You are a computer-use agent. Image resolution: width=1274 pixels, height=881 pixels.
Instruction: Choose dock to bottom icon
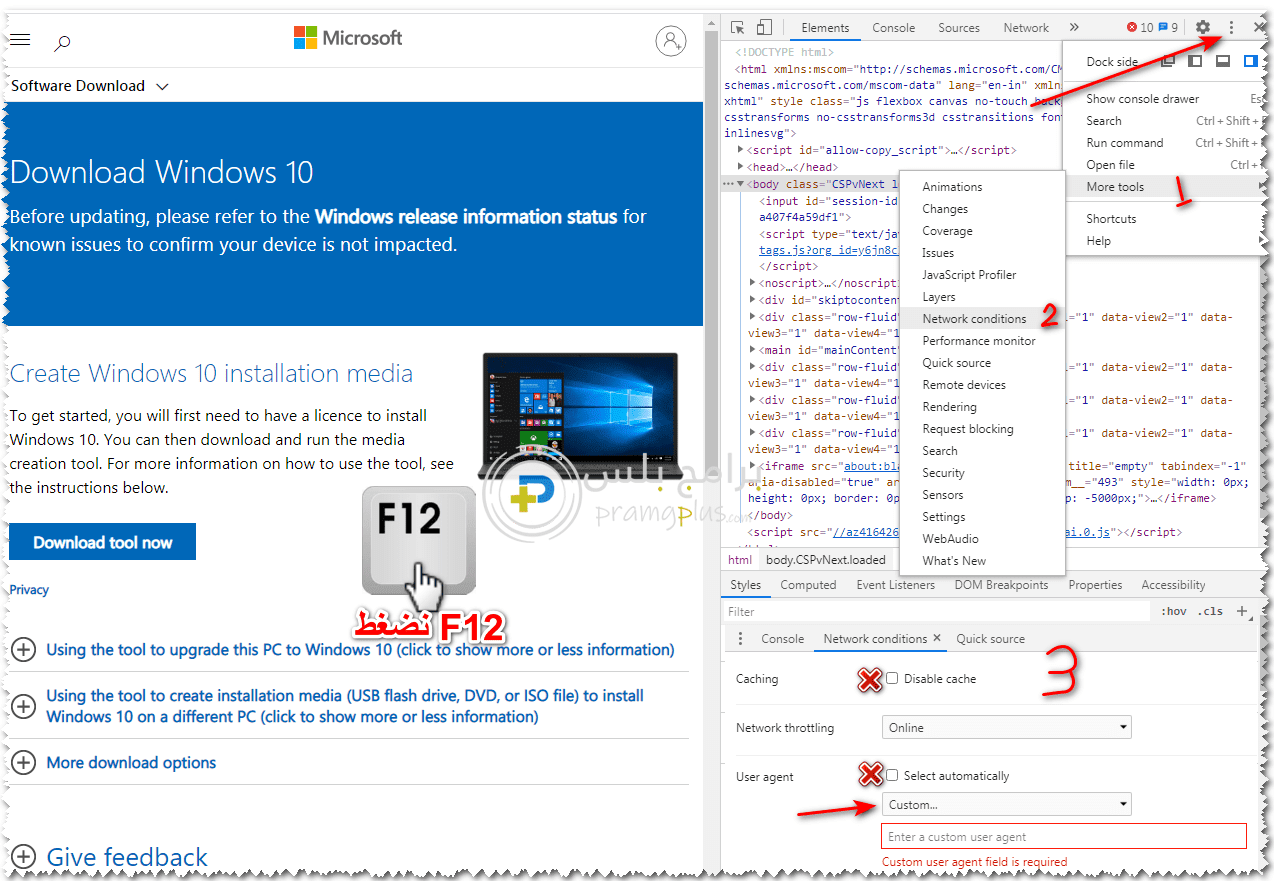click(x=1222, y=61)
